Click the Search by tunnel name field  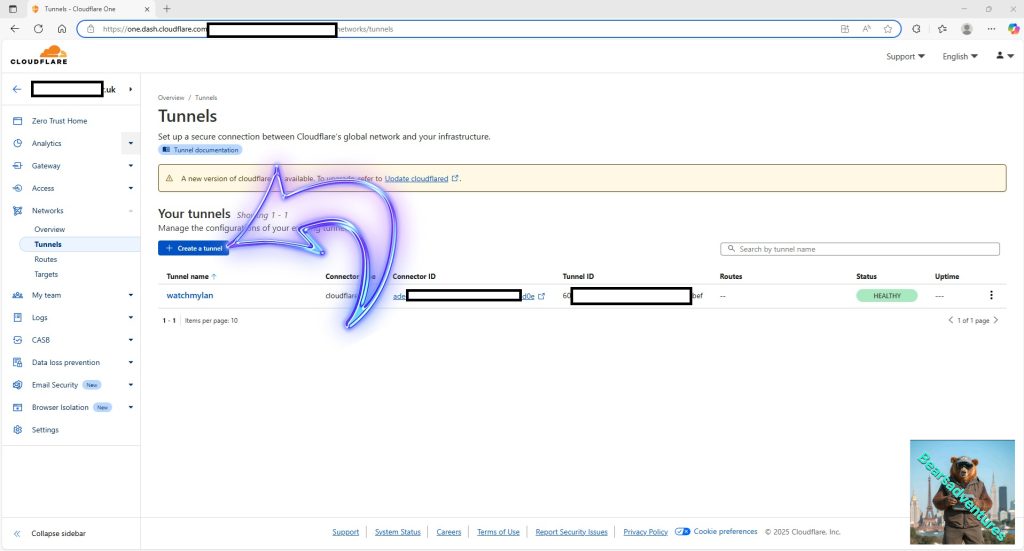click(x=860, y=249)
